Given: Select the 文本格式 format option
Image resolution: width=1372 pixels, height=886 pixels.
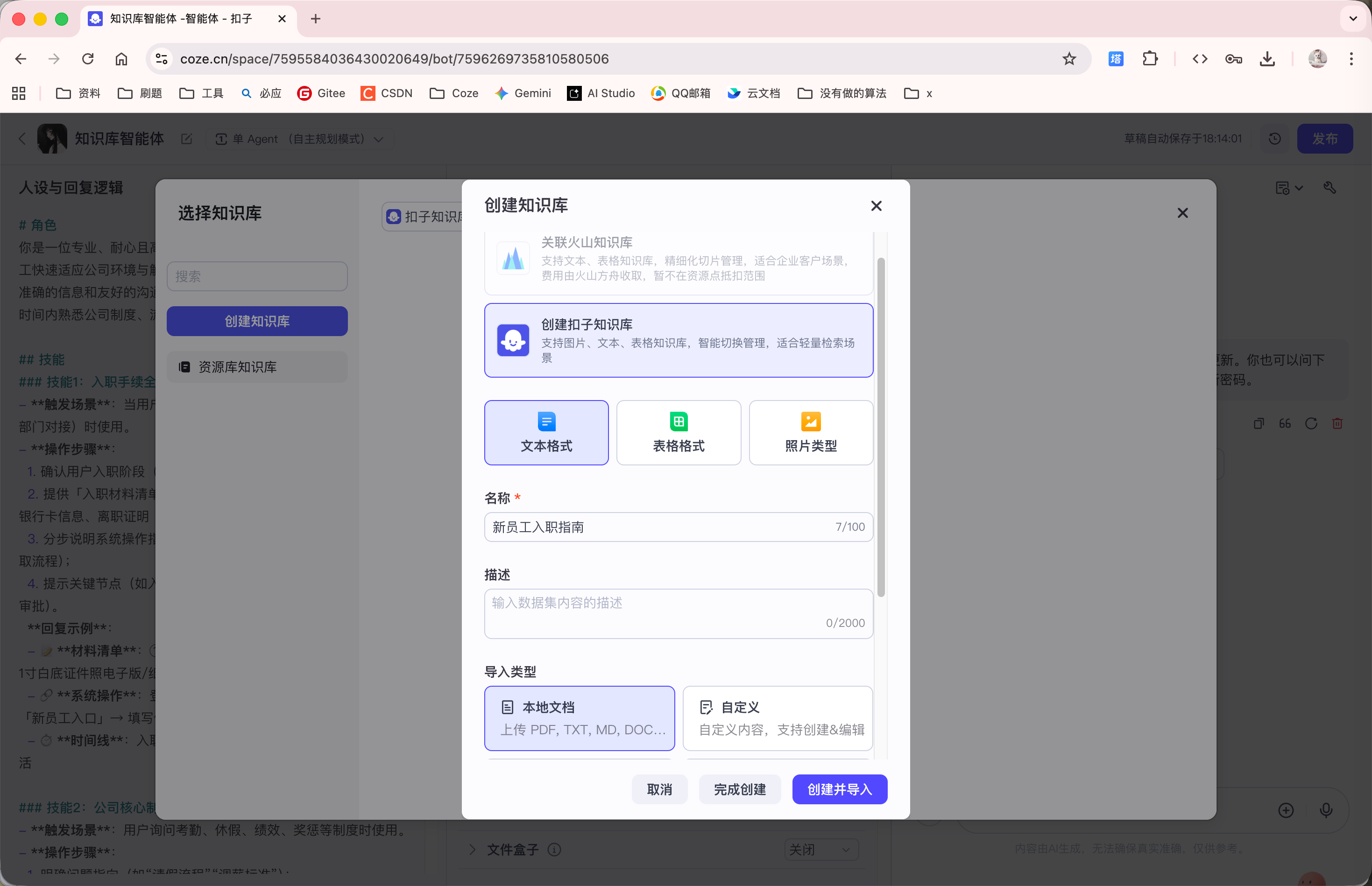Looking at the screenshot, I should click(546, 433).
